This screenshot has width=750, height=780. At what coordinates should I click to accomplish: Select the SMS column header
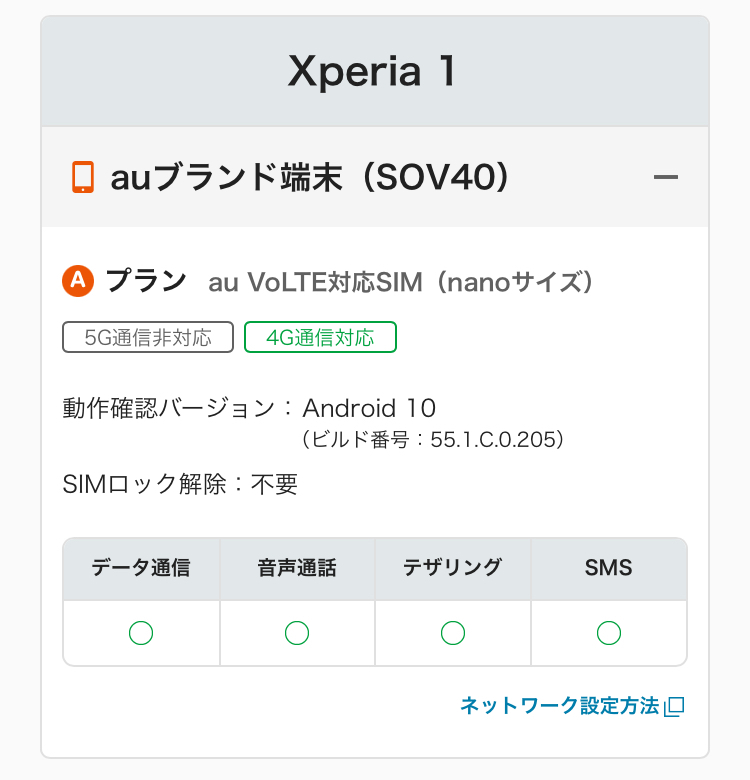pyautogui.click(x=609, y=568)
